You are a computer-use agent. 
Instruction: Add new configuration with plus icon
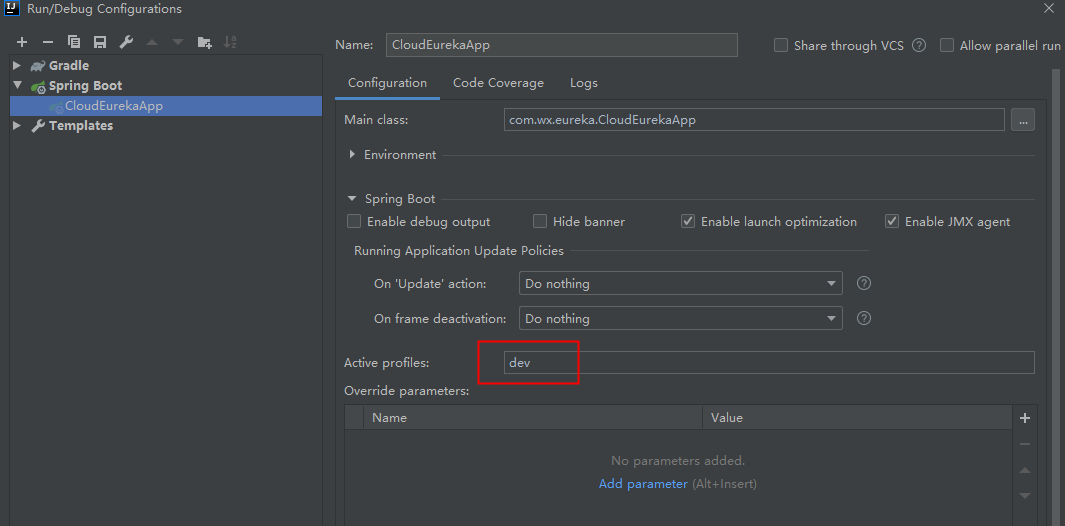point(22,42)
